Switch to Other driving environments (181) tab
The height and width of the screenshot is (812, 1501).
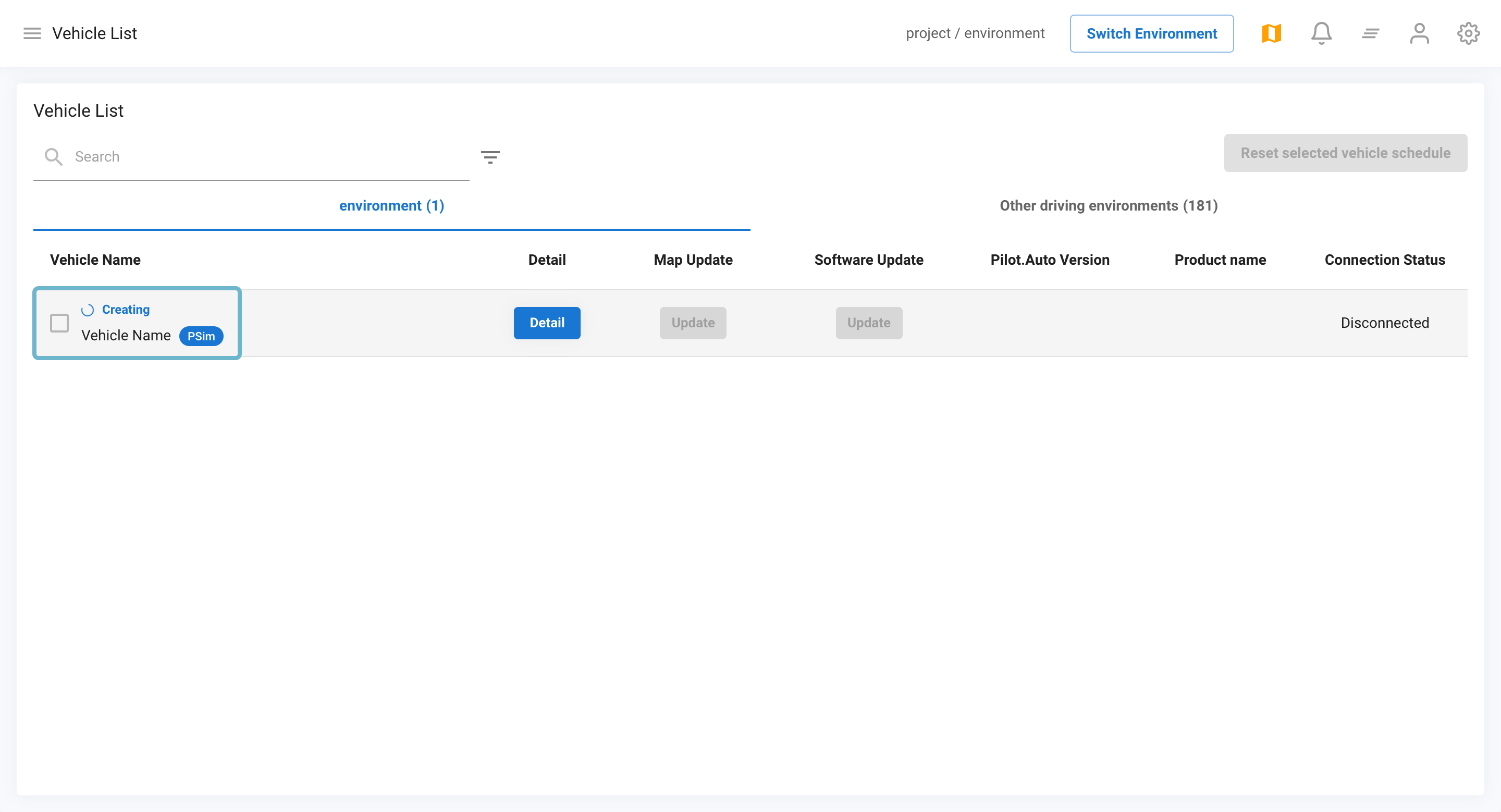(x=1109, y=206)
